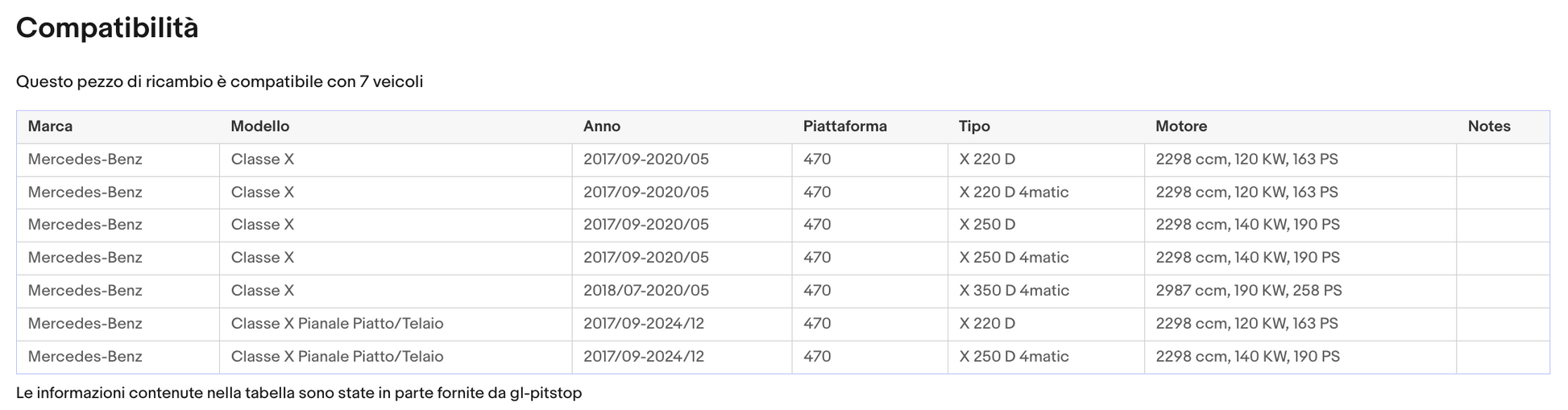This screenshot has width=1568, height=410.
Task: Select the Anno column header
Action: pyautogui.click(x=602, y=126)
